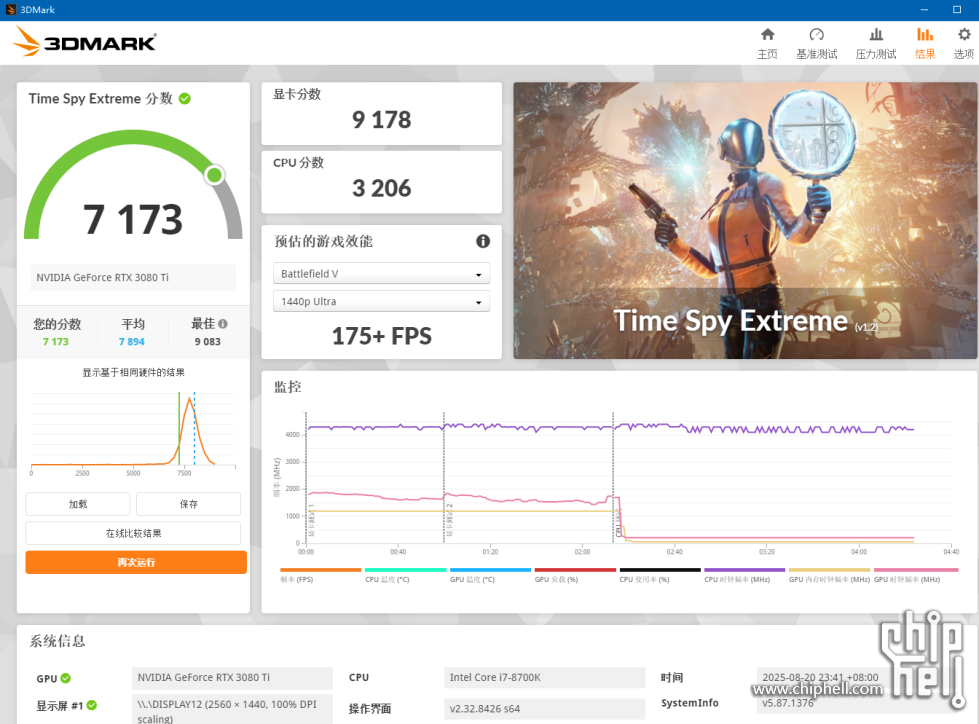Click the 平均 score value 7 894
Screen dimensions: 979x724
pyautogui.click(x=132, y=341)
